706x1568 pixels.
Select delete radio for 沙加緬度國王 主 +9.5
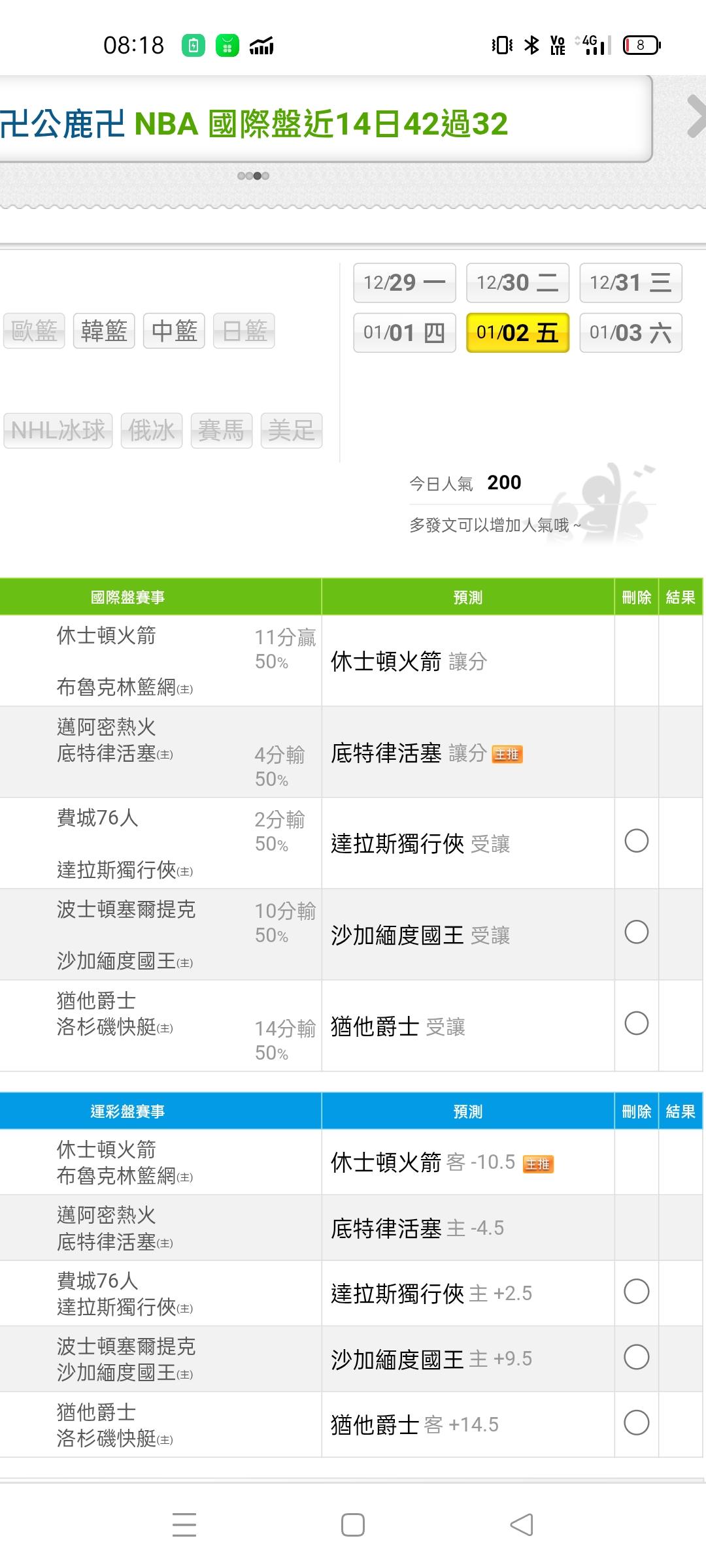point(637,1357)
